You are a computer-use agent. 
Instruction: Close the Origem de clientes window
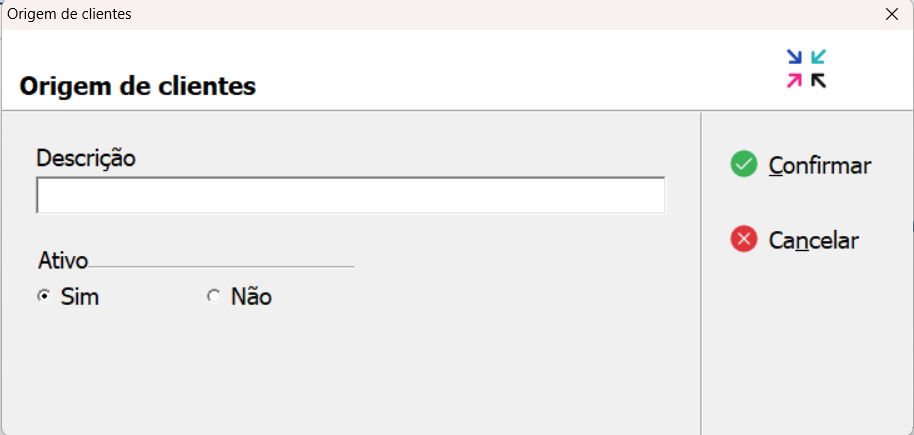(892, 15)
